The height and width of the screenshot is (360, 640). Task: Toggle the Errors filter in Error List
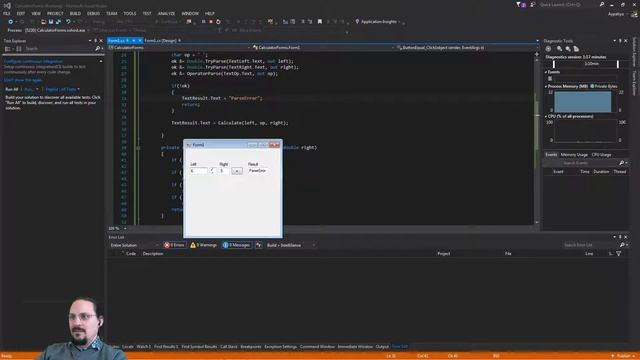175,245
